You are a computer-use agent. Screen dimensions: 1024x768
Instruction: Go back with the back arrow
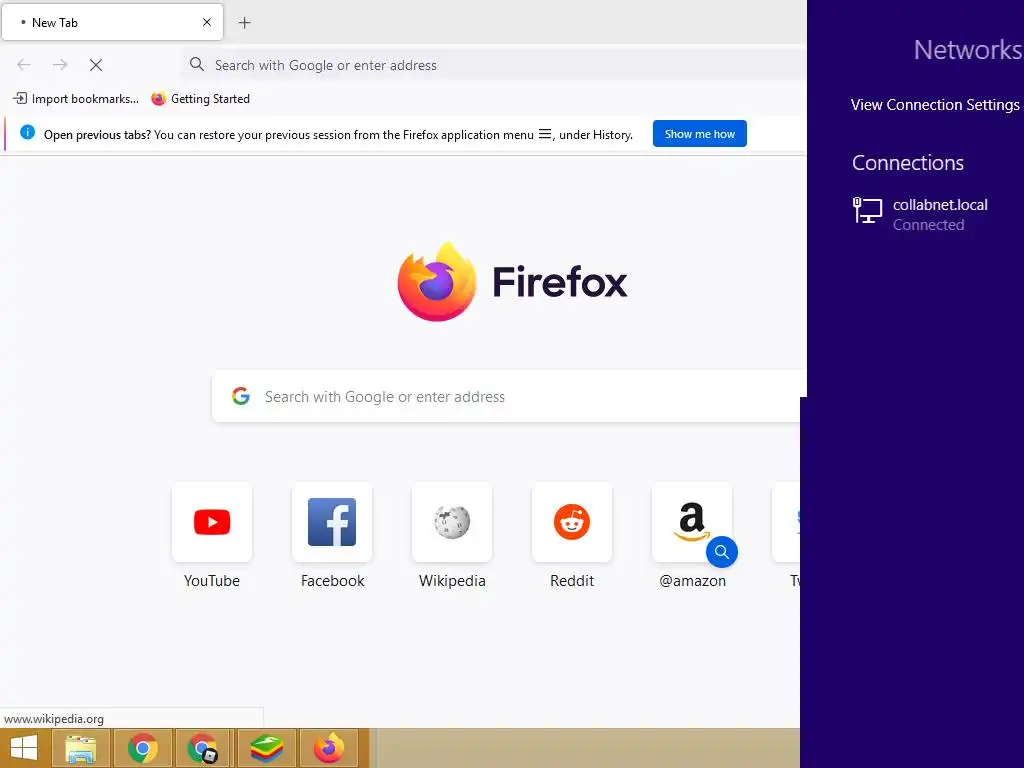[x=24, y=65]
